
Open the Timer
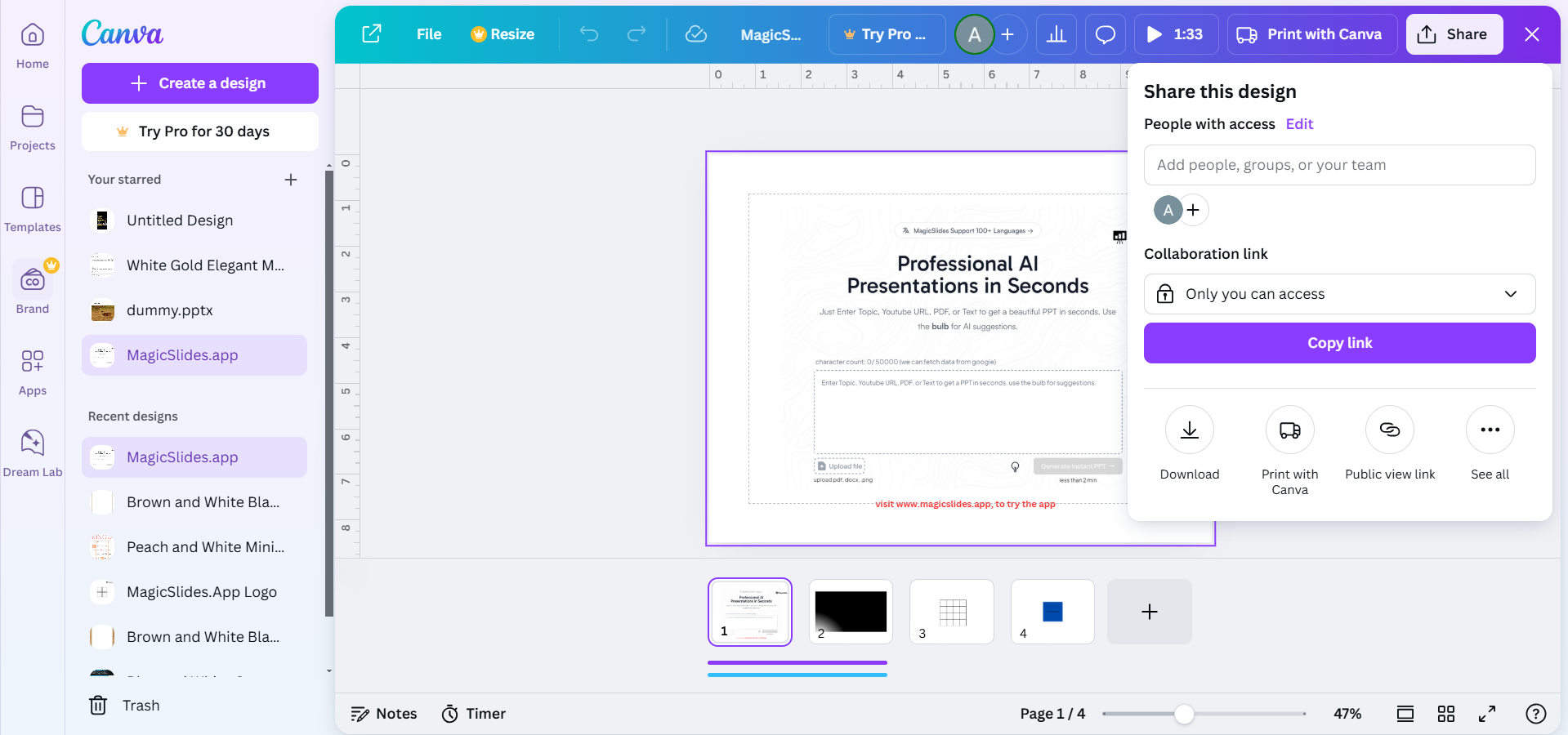[474, 714]
